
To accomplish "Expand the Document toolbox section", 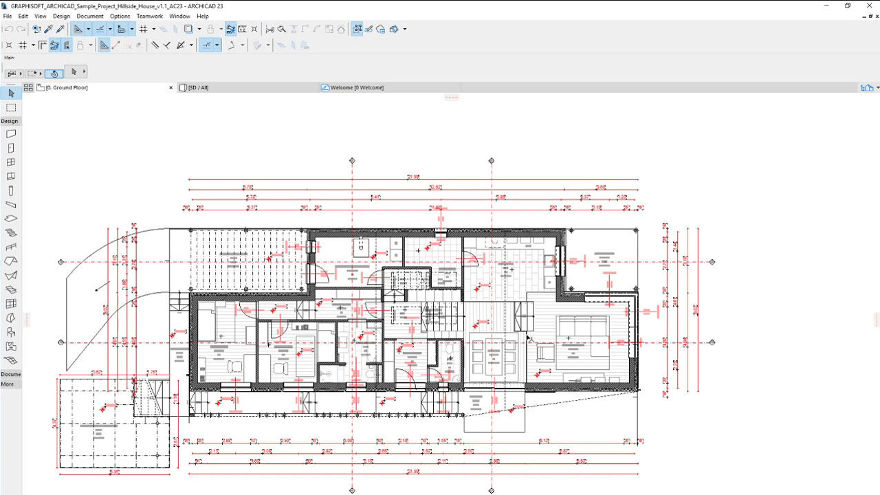I will (x=10, y=374).
